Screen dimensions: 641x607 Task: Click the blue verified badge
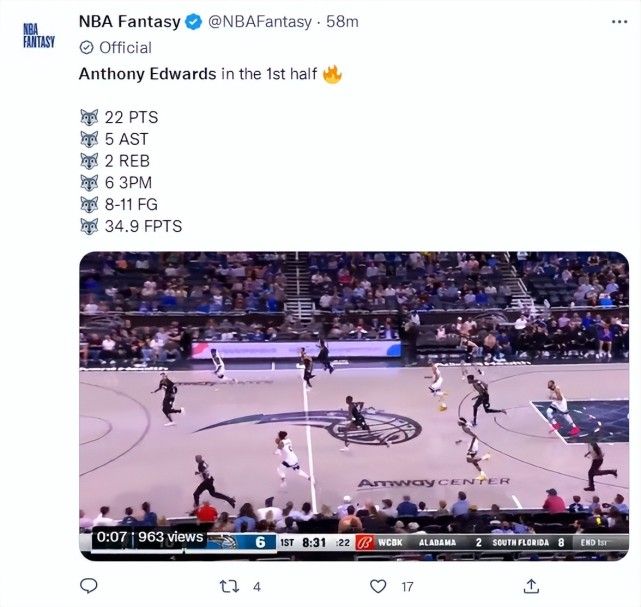(194, 22)
